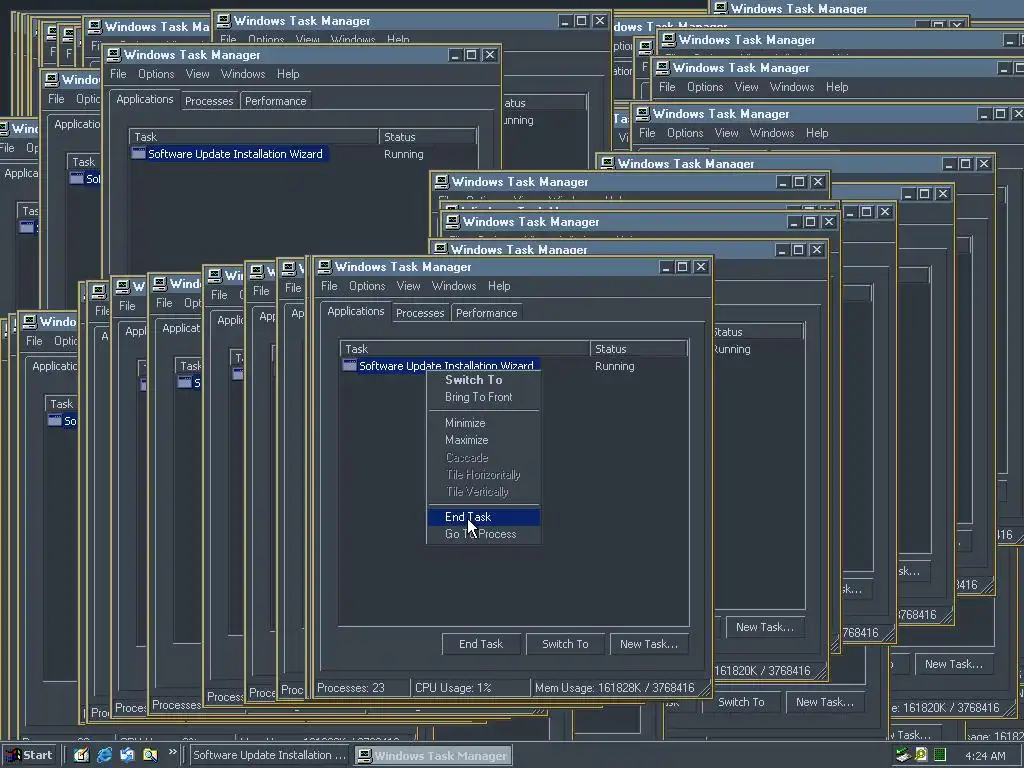The height and width of the screenshot is (768, 1024).
Task: Click the Outlook Express Quick Launch icon
Action: [127, 755]
